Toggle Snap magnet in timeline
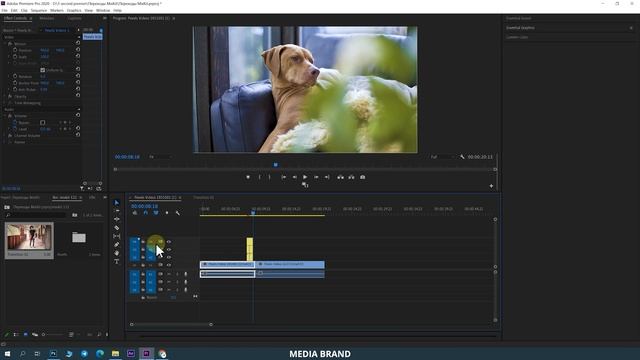640x360 pixels. pyautogui.click(x=145, y=213)
